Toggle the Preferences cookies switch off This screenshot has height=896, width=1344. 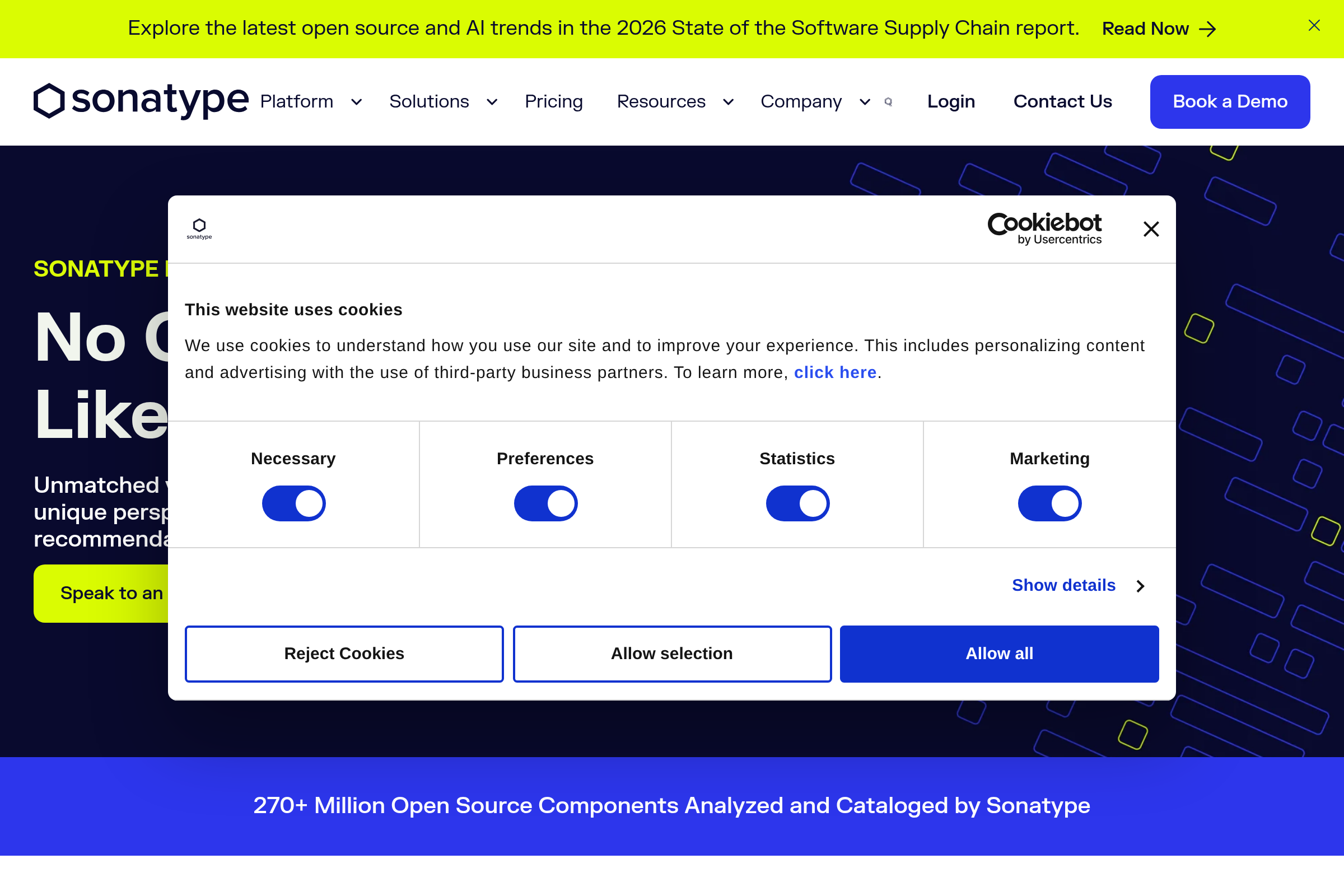click(x=545, y=503)
